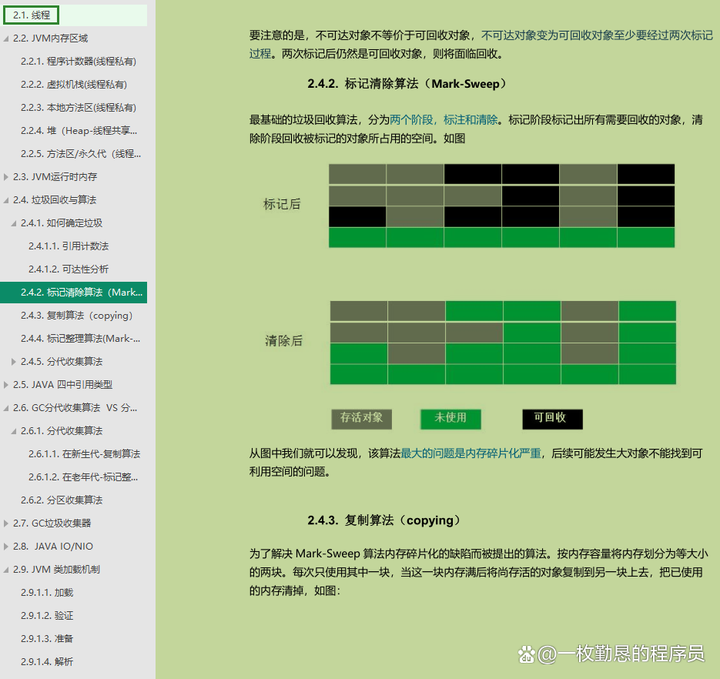Select 2.4.1. 如何确定垃圾 entry
720x679 pixels.
62,223
